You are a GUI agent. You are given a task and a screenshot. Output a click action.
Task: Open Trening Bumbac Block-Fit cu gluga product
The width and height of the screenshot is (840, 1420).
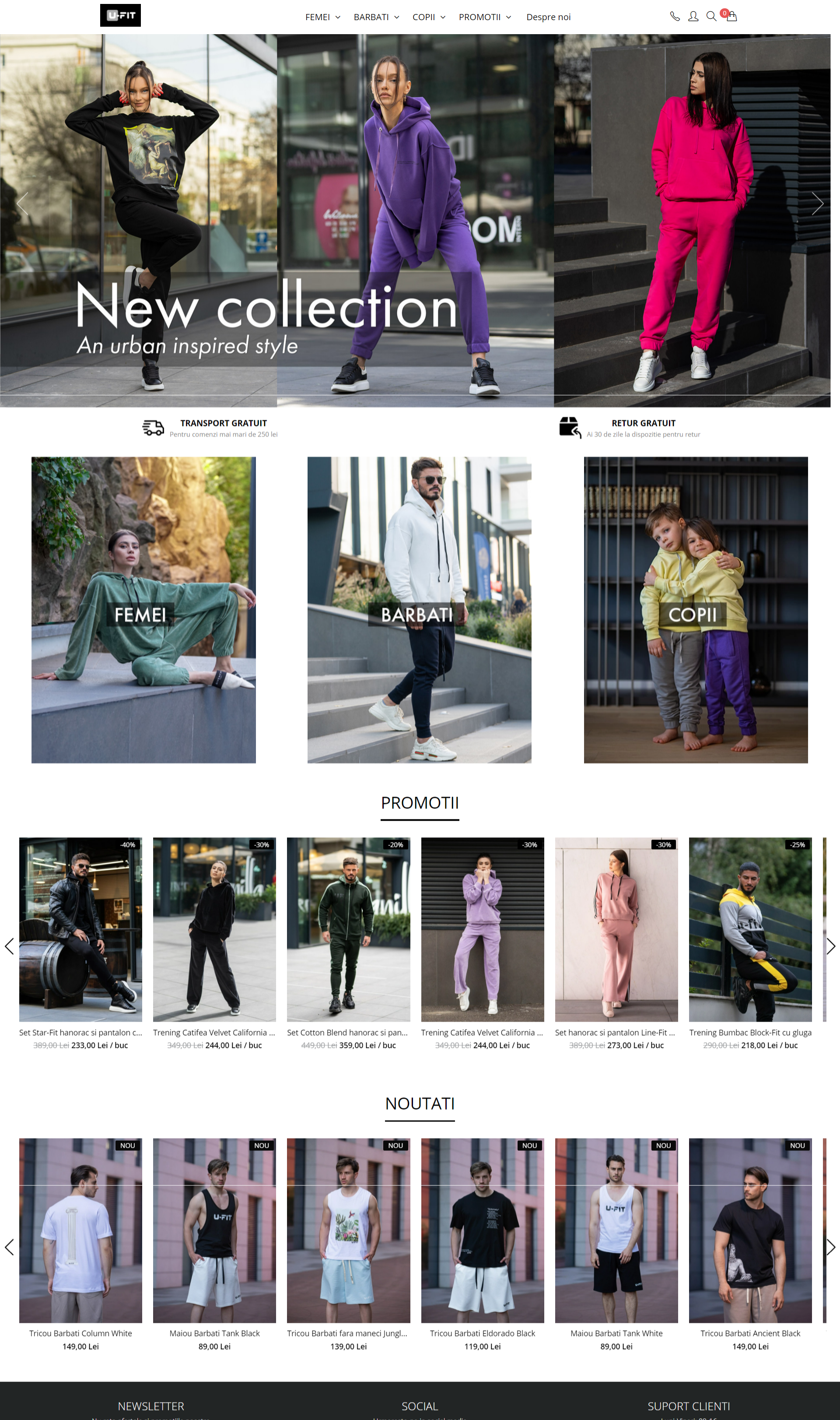750,1033
